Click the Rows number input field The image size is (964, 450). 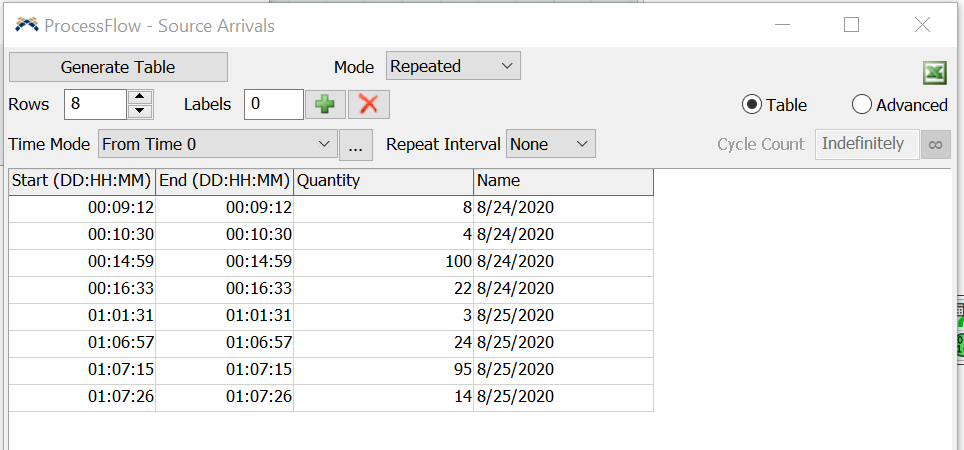[x=95, y=104]
